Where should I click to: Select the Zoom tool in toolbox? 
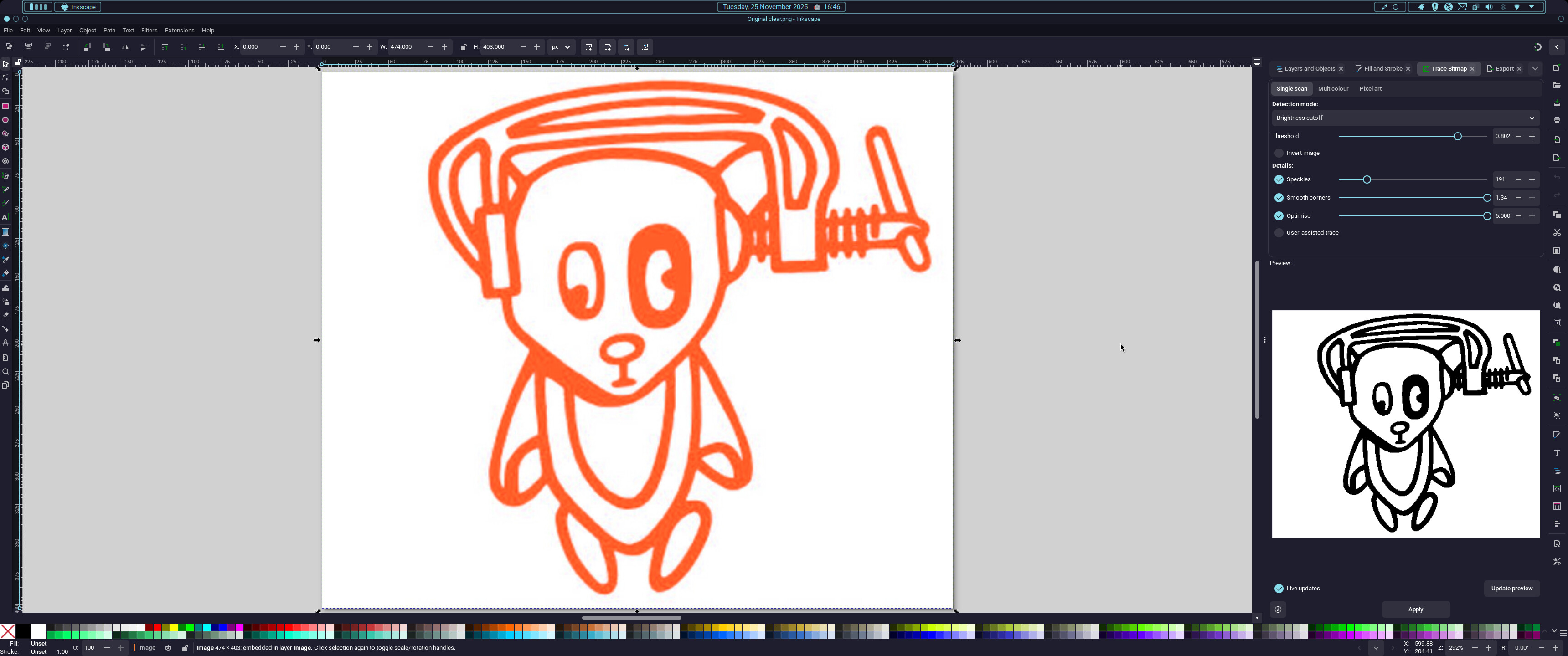pyautogui.click(x=5, y=372)
